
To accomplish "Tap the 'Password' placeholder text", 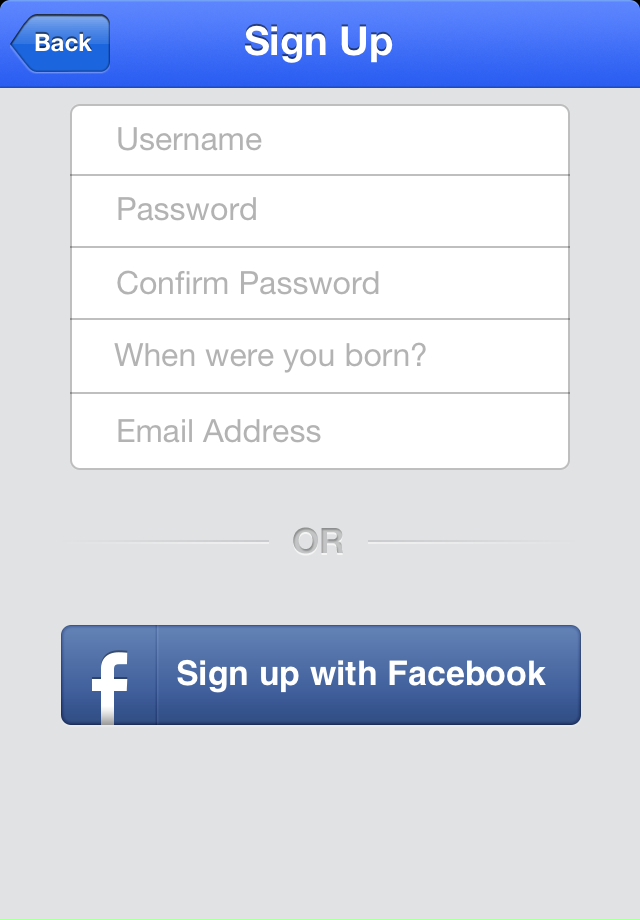I will pyautogui.click(x=187, y=209).
